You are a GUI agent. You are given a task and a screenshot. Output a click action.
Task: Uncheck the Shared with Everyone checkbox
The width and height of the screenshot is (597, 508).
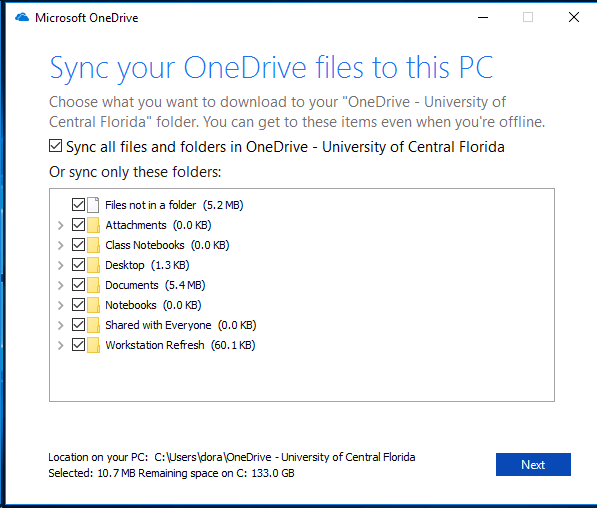[x=78, y=324]
